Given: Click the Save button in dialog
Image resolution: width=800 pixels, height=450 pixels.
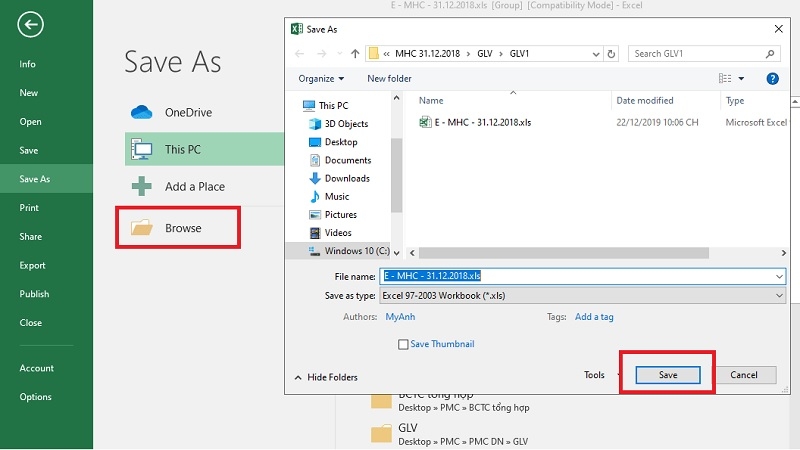Looking at the screenshot, I should point(668,375).
